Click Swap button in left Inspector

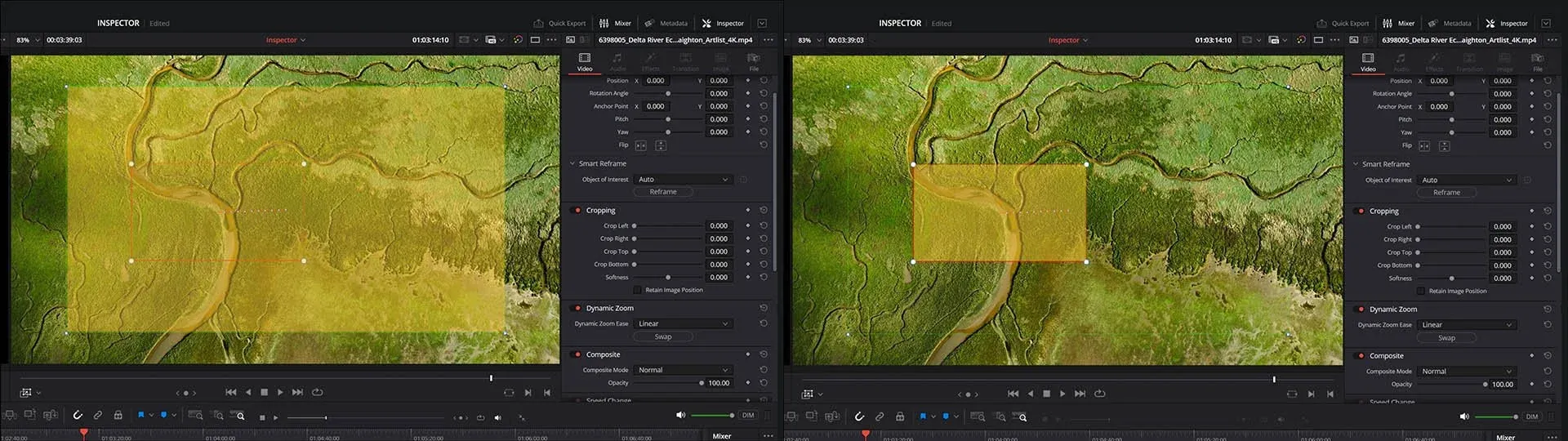pos(663,336)
